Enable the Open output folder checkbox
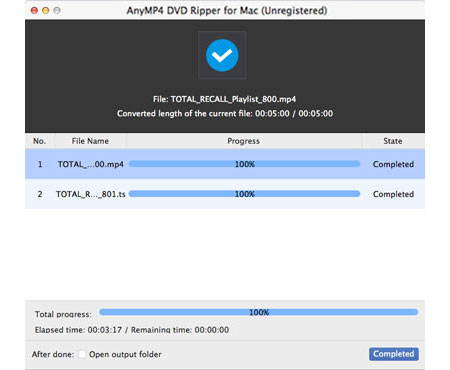 82,354
